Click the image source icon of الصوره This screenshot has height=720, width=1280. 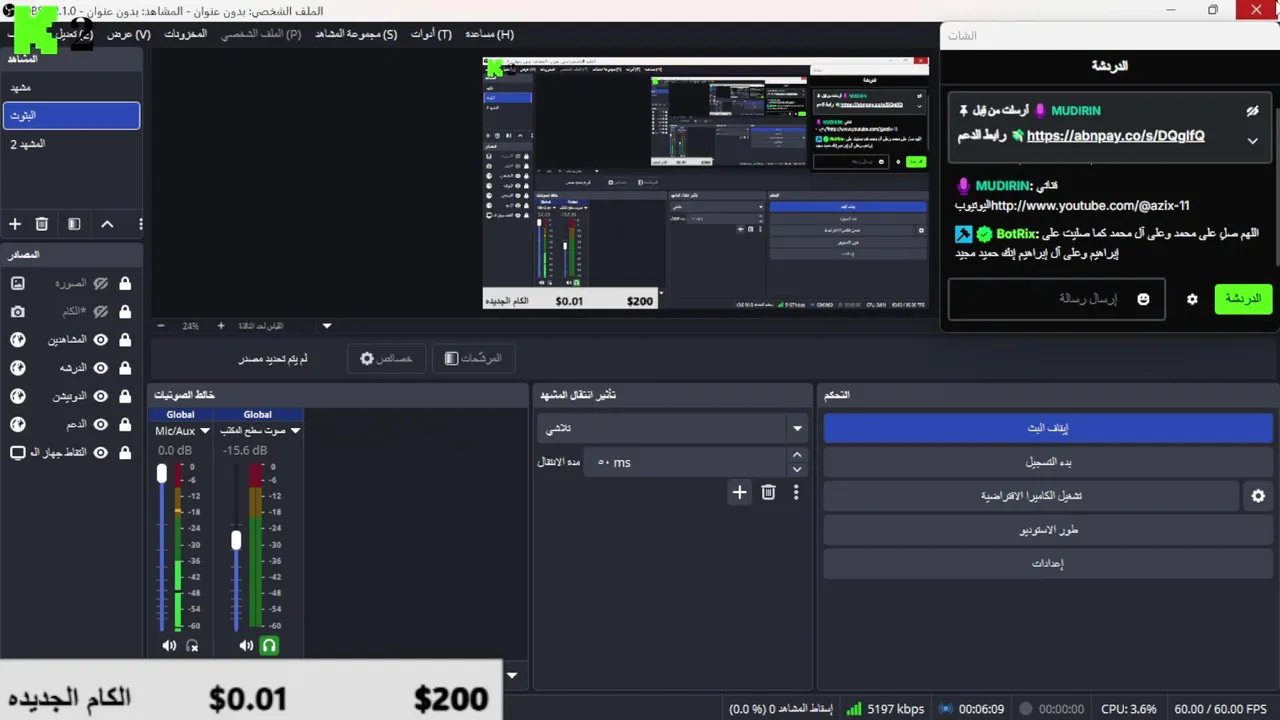(17, 284)
